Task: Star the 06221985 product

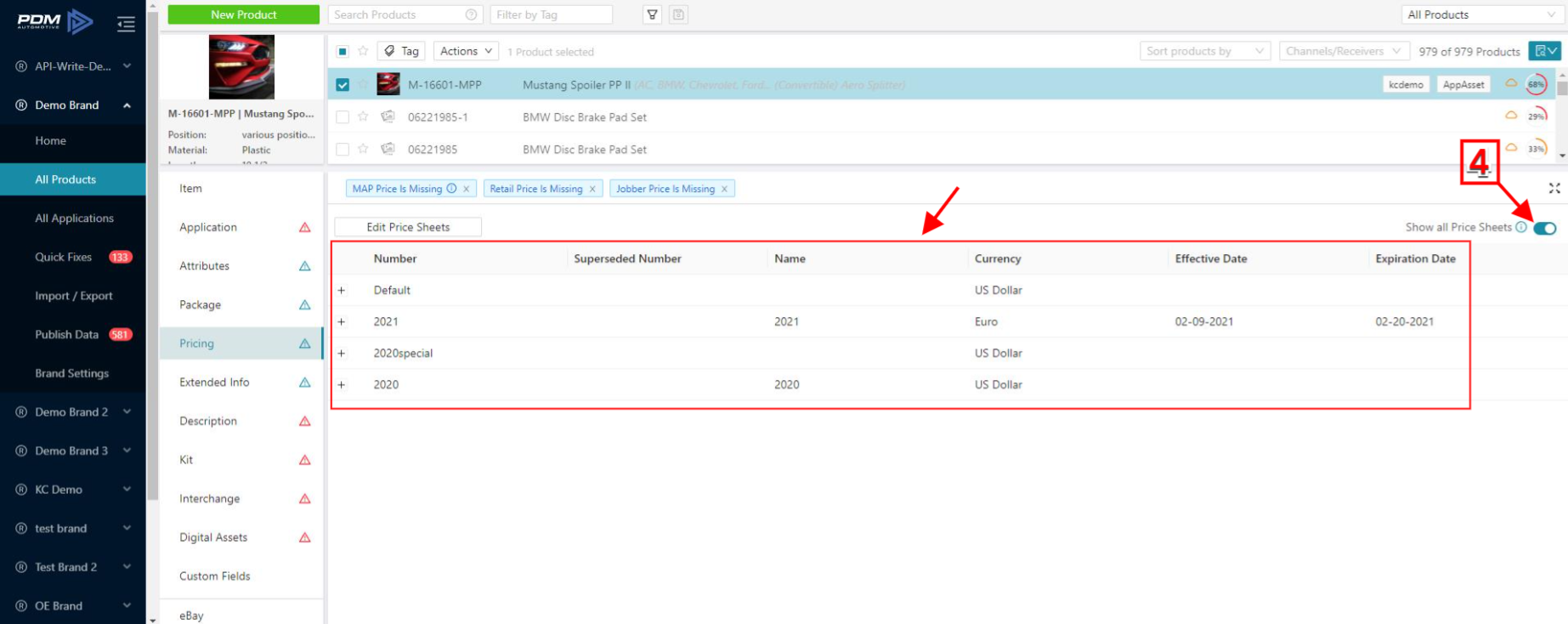Action: click(x=363, y=149)
